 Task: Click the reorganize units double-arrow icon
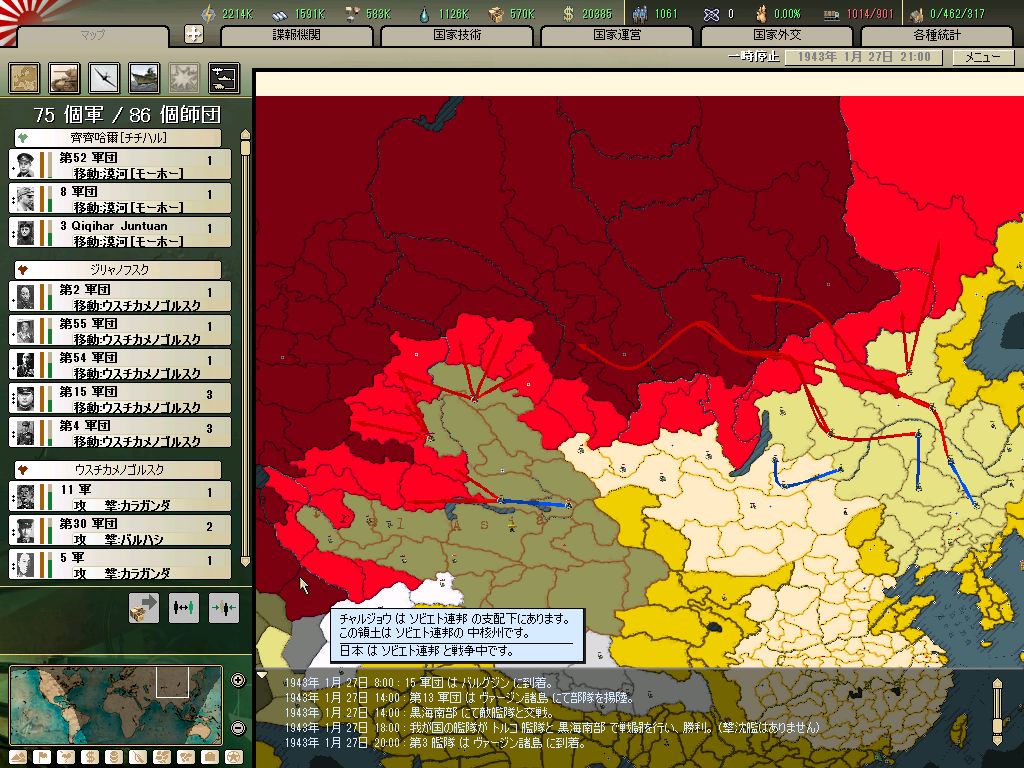[x=184, y=607]
